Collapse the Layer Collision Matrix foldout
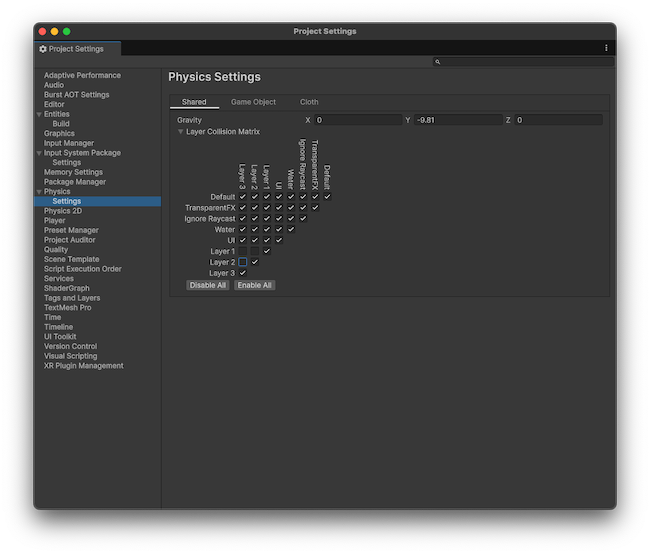650x554 pixels. coord(181,132)
